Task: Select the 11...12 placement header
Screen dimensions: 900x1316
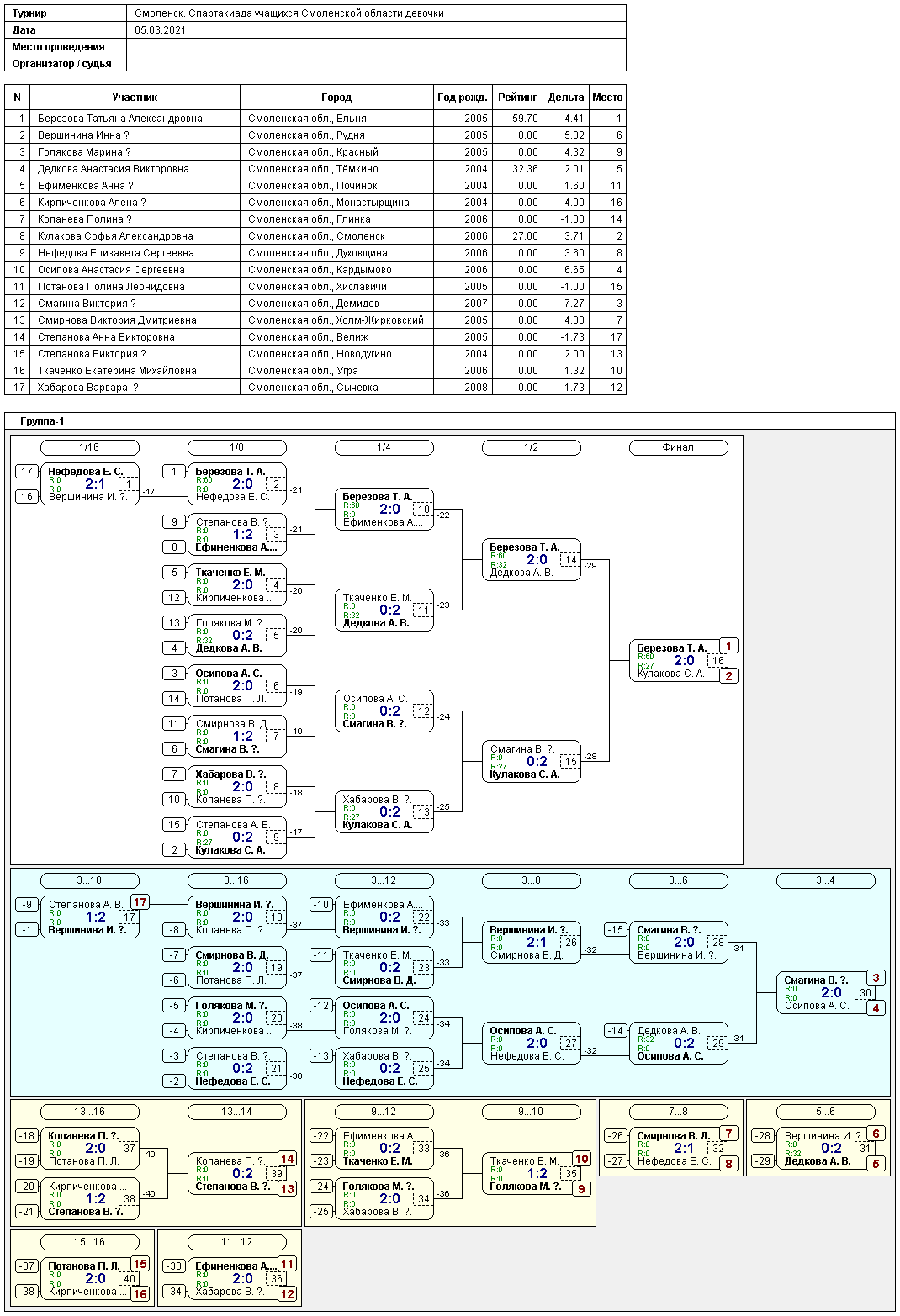Action: point(236,1242)
